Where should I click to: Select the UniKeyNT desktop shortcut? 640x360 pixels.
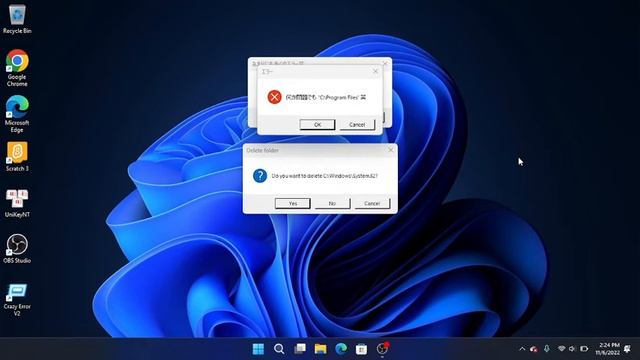click(17, 203)
